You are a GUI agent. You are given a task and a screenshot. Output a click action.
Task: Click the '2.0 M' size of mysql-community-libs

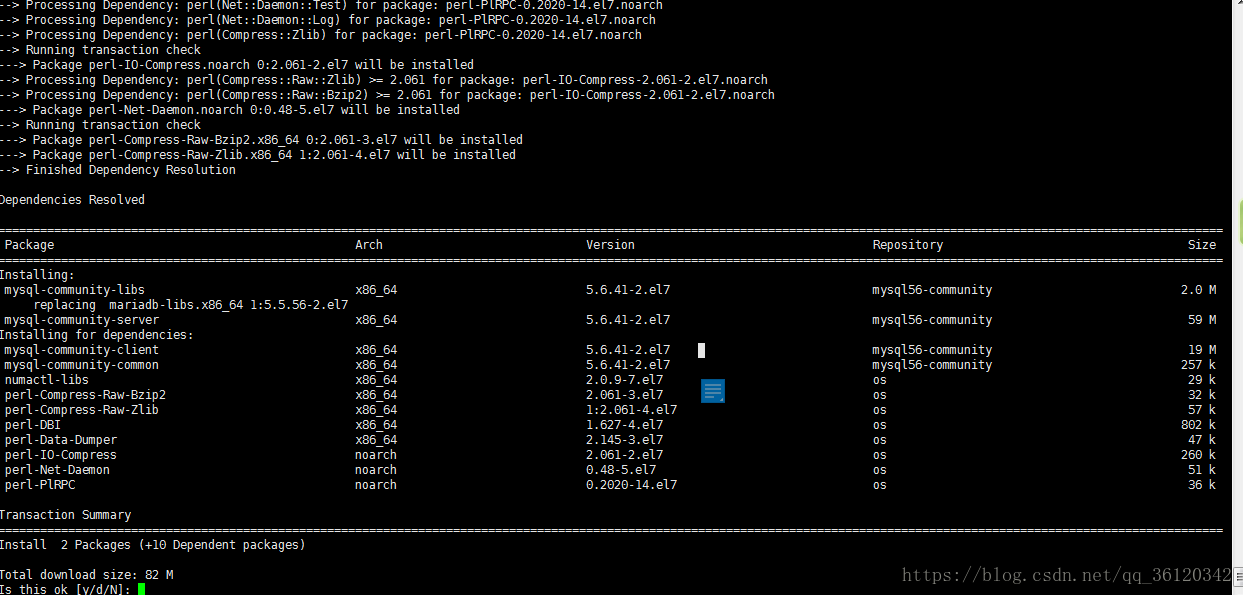click(x=1198, y=290)
